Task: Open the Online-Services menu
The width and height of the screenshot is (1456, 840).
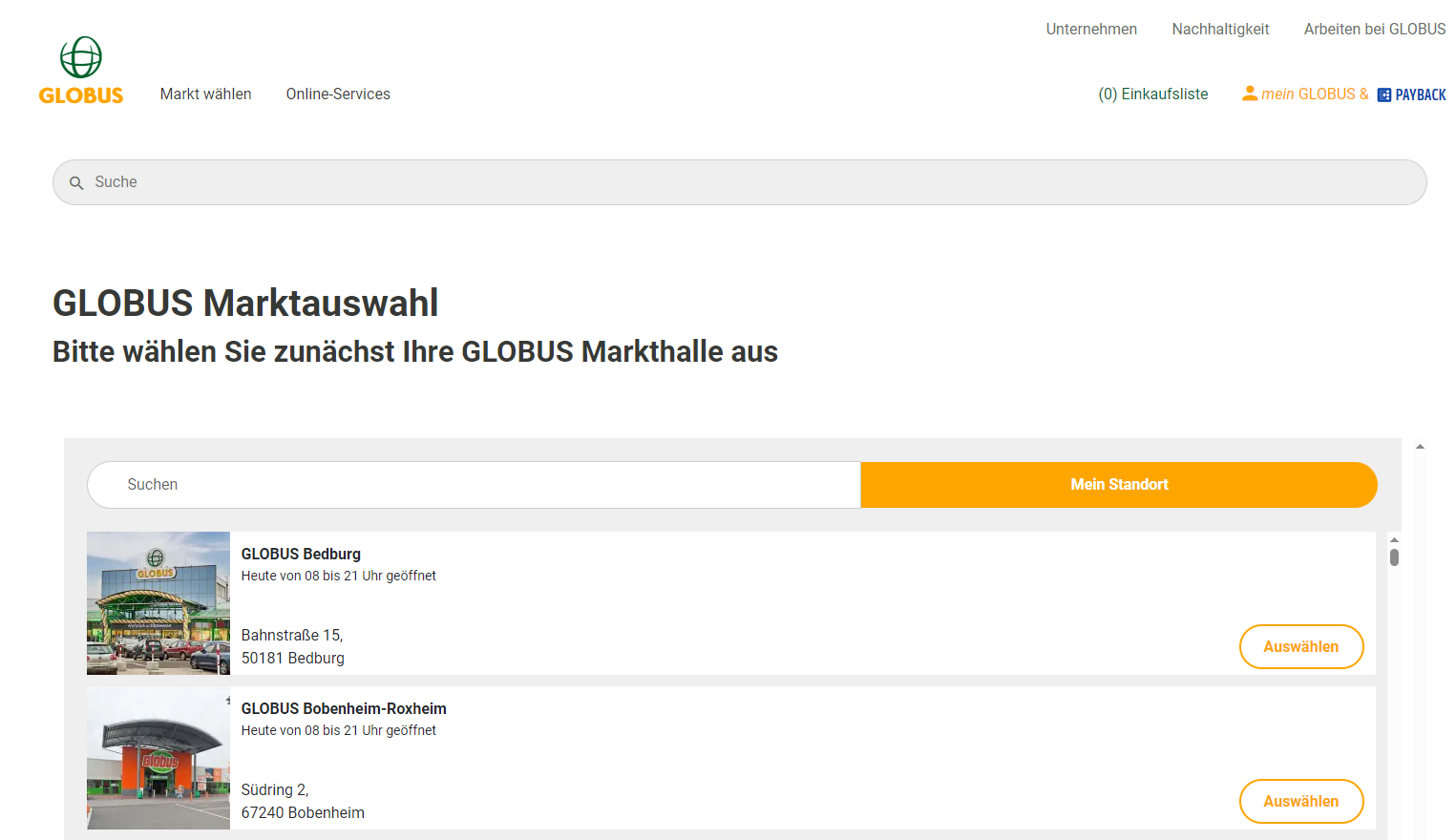Action: pos(338,94)
